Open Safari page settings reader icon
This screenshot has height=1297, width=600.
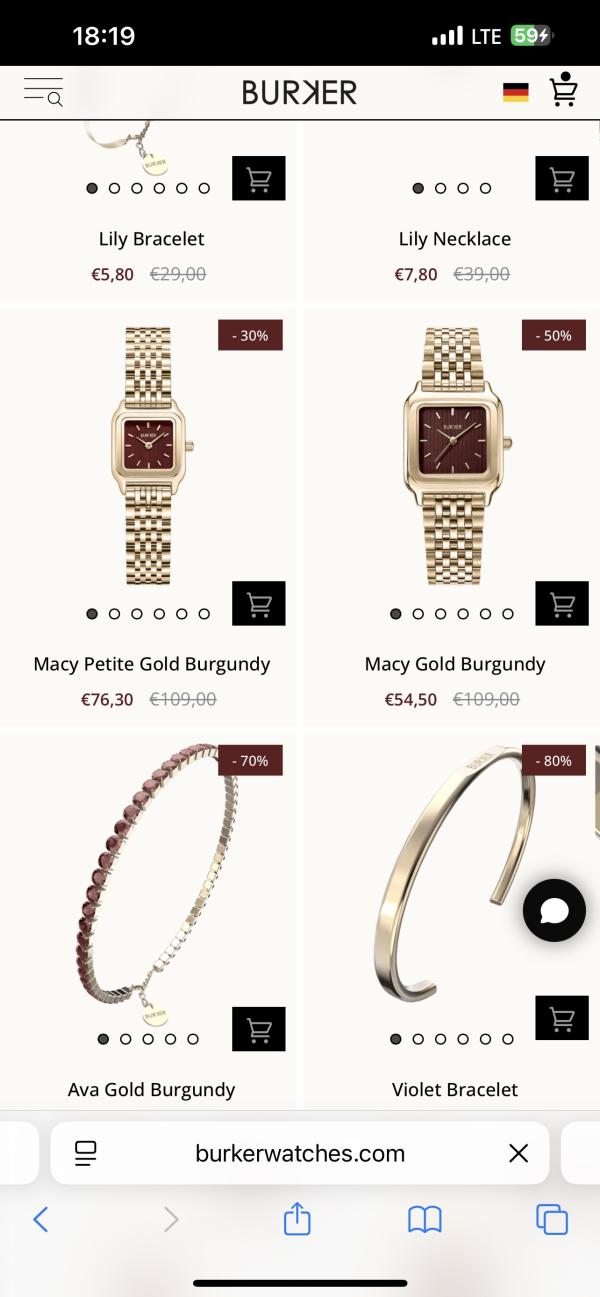coord(86,1154)
